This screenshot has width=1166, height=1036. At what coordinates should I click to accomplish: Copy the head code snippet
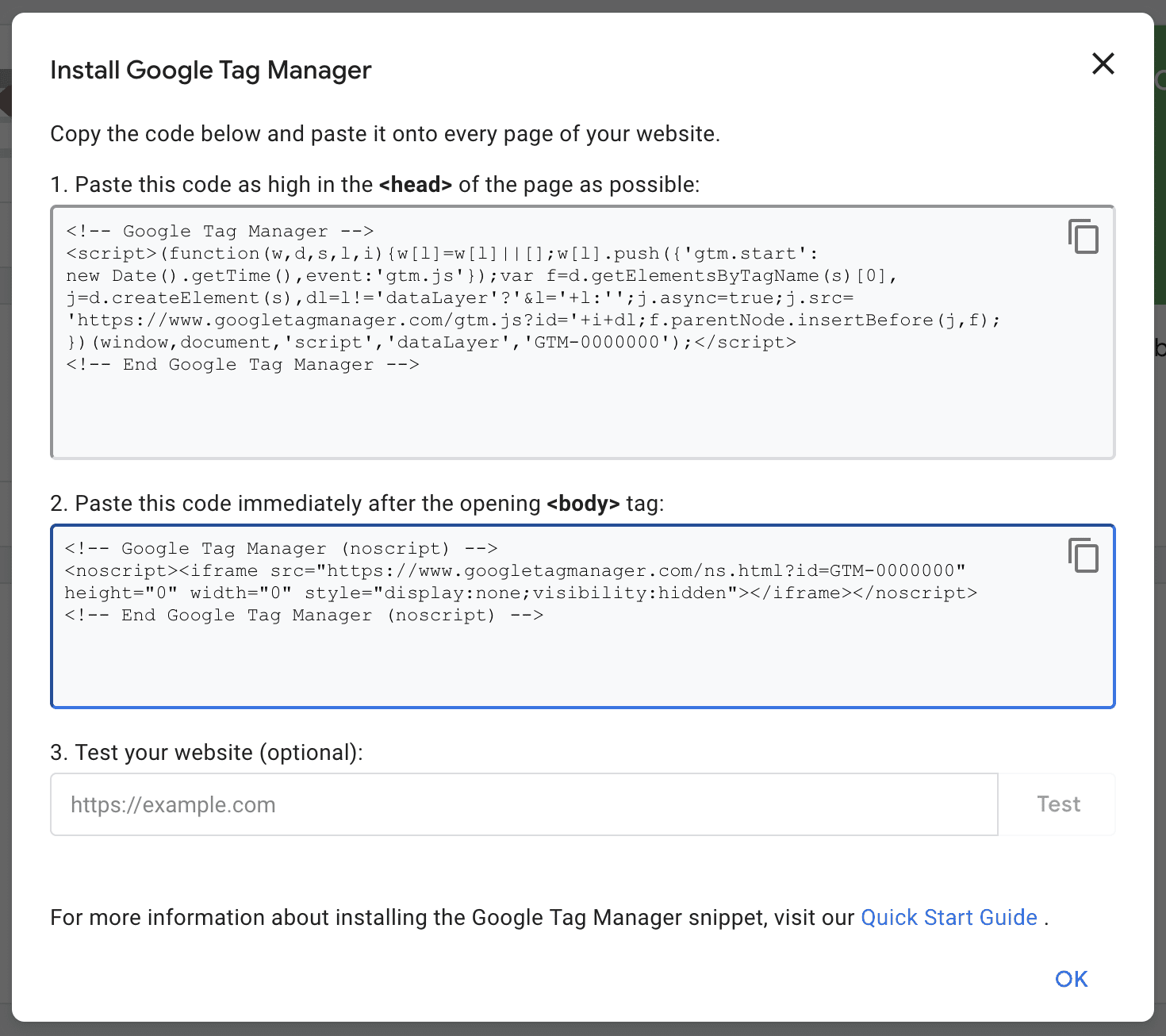click(x=1084, y=236)
